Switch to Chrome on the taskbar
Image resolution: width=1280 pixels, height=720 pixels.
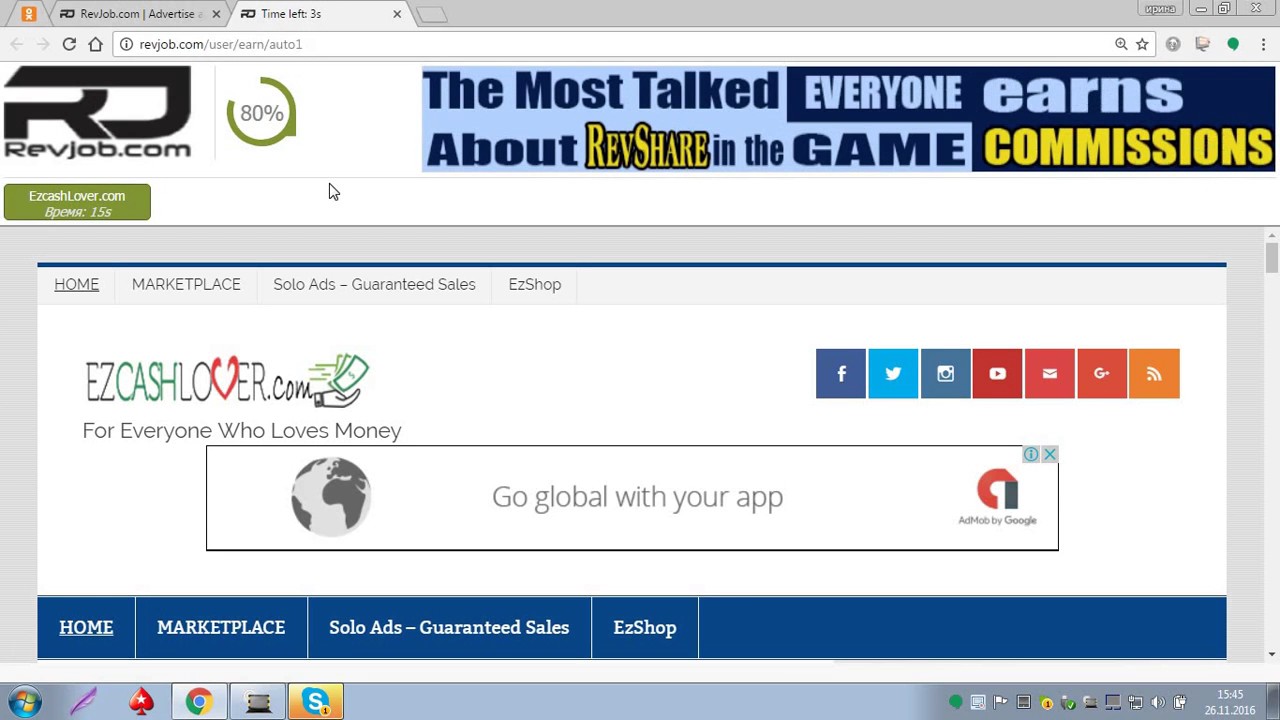(199, 702)
